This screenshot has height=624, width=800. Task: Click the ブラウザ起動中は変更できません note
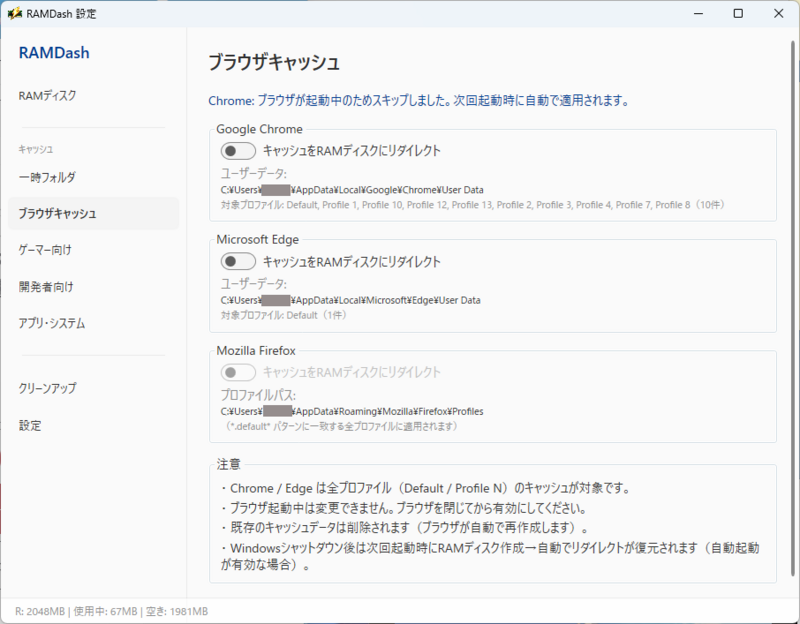[404, 508]
